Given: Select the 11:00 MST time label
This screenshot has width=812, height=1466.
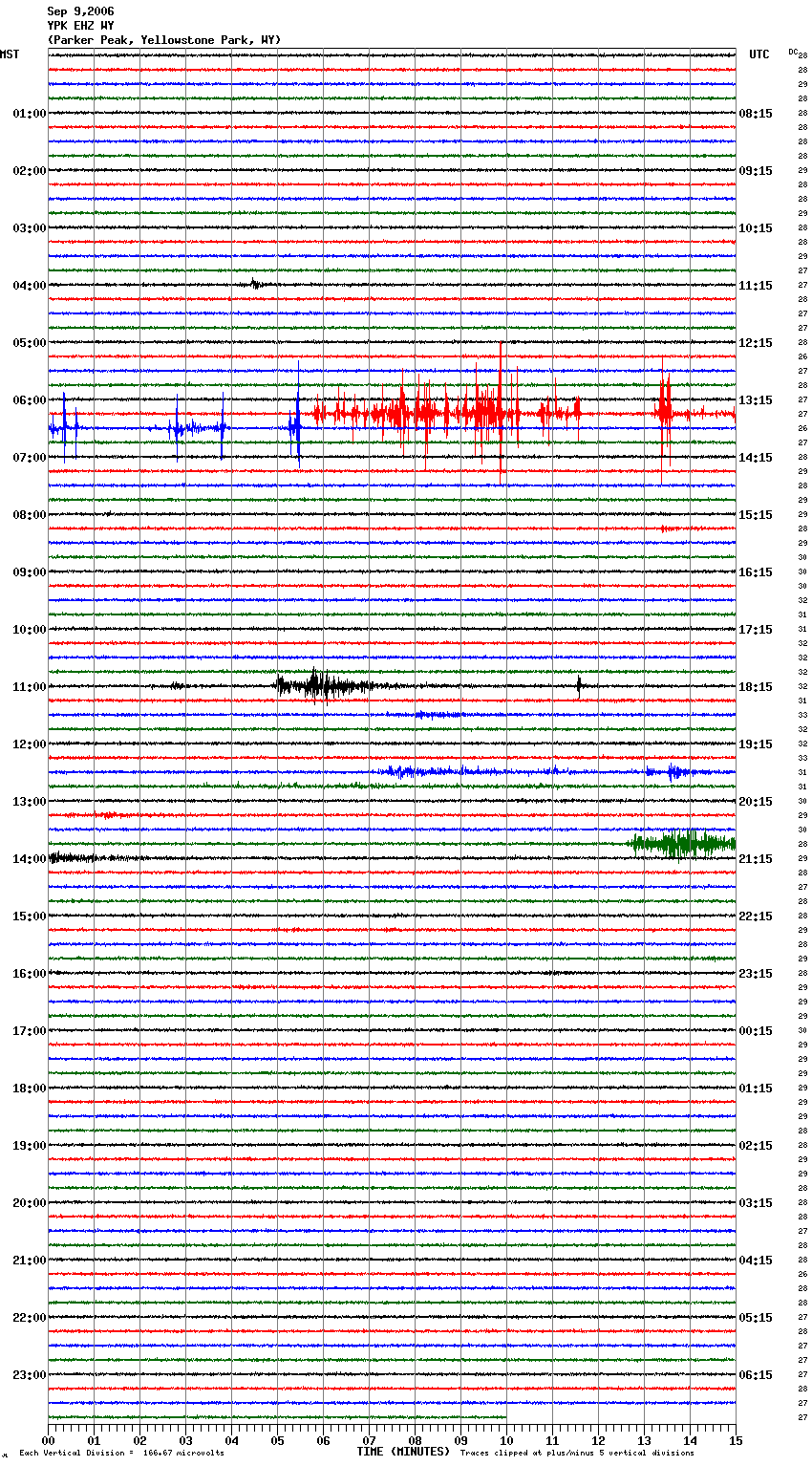Looking at the screenshot, I should point(30,687).
